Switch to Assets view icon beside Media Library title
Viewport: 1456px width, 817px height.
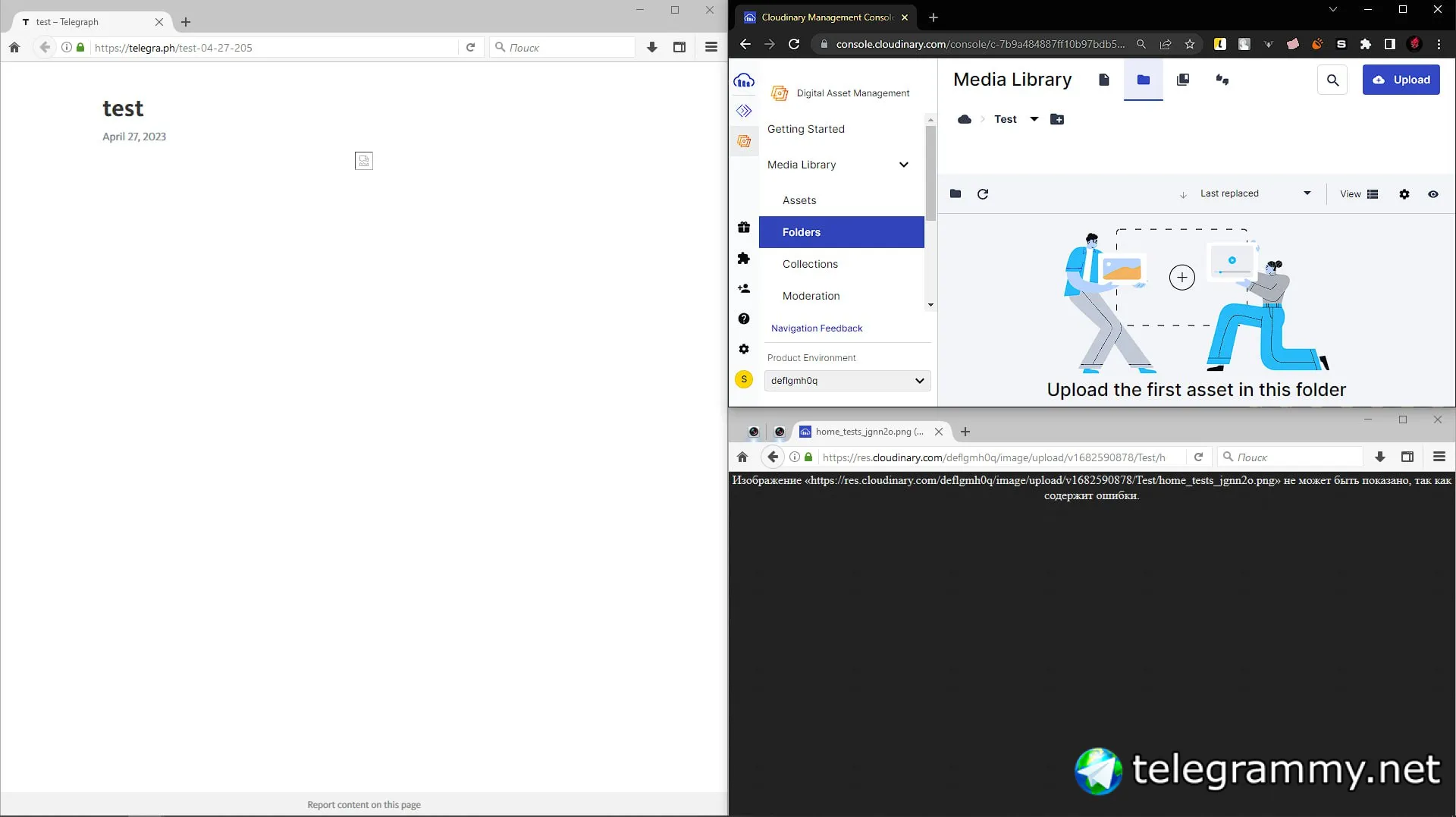click(1104, 80)
